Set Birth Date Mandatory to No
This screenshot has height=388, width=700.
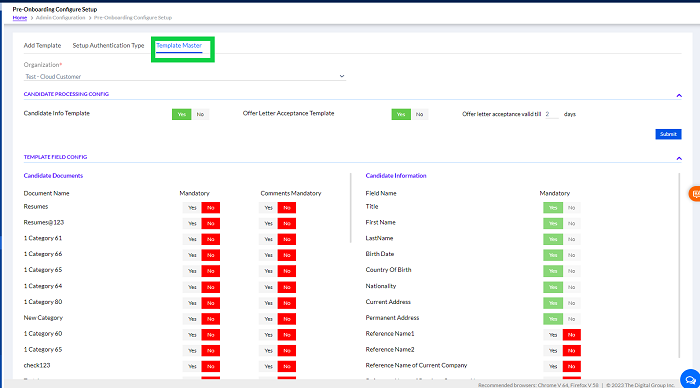pyautogui.click(x=571, y=255)
